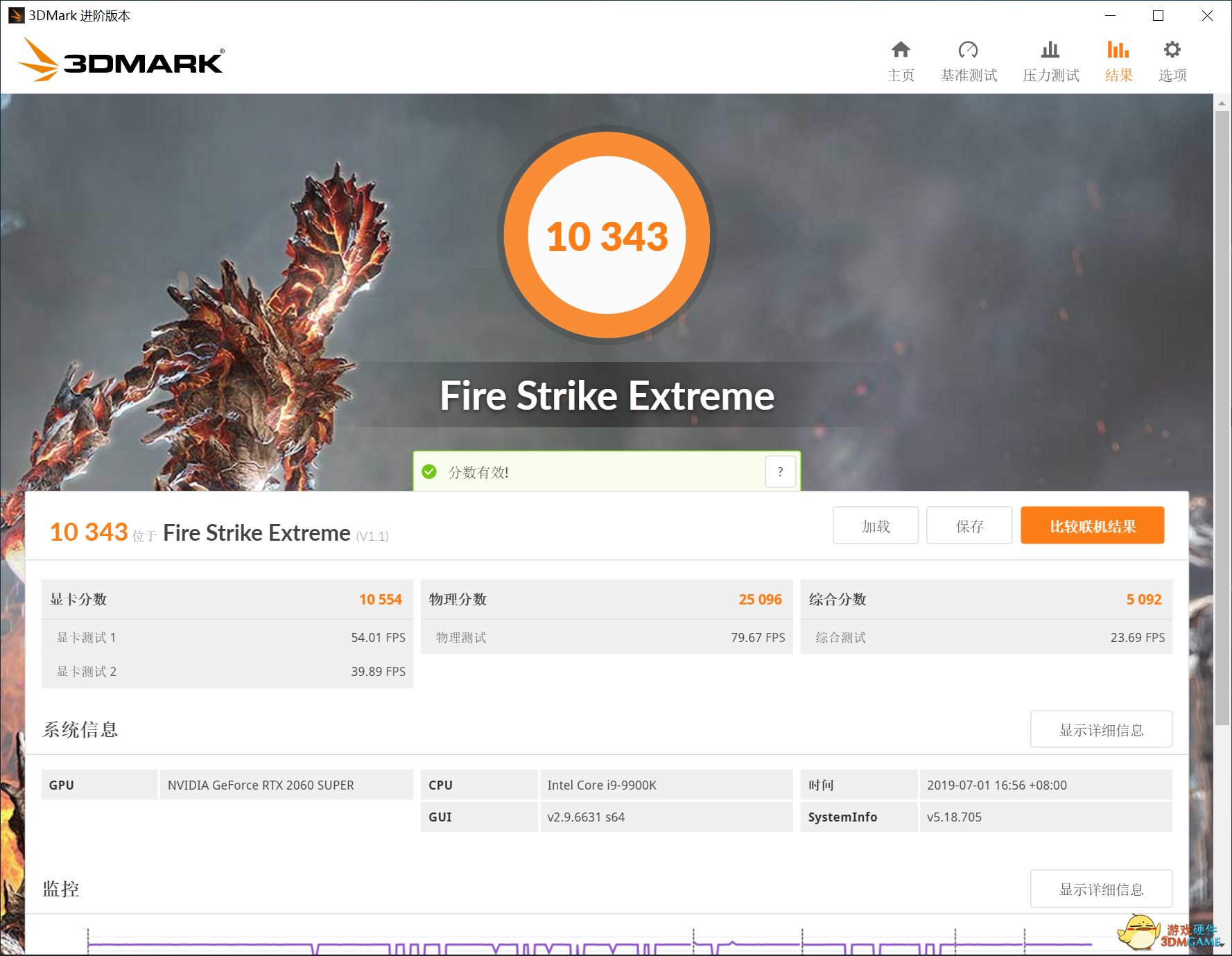Viewport: 1232px width, 956px height.
Task: Click the v2.9.6631 s64 GUI version
Action: tap(586, 817)
